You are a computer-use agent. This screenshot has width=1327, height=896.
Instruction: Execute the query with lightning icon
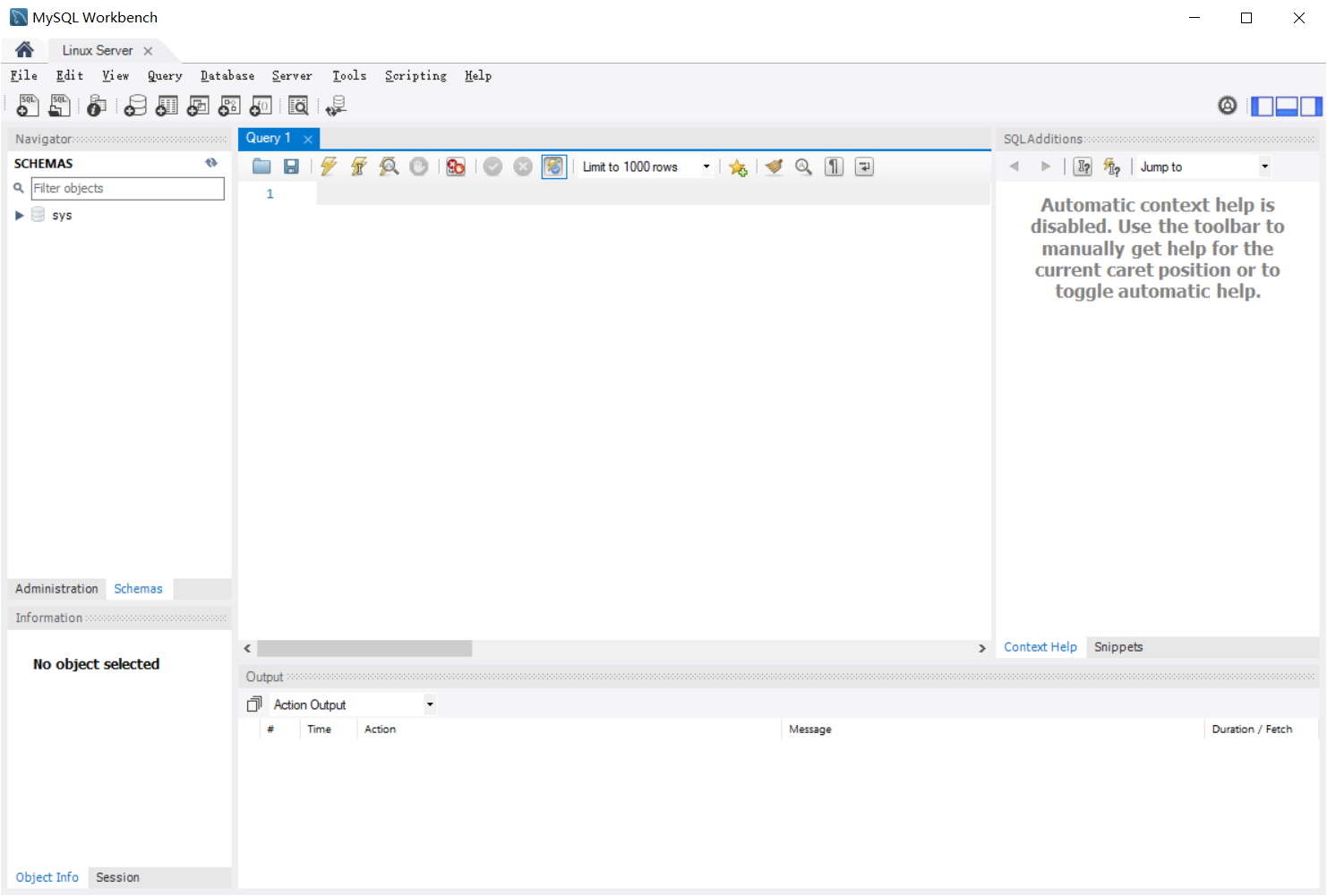pyautogui.click(x=329, y=166)
